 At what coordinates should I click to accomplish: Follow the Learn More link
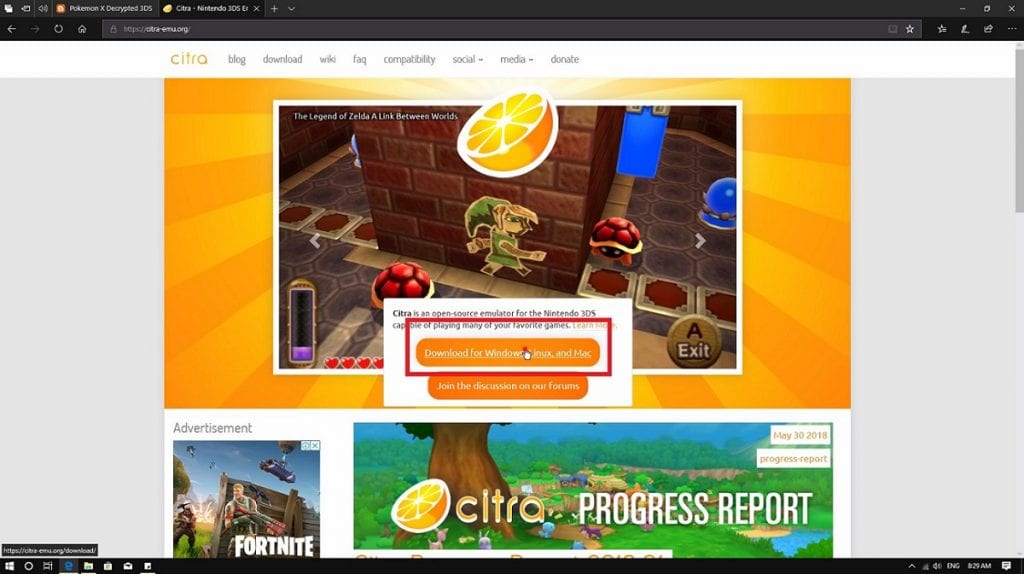coord(593,325)
